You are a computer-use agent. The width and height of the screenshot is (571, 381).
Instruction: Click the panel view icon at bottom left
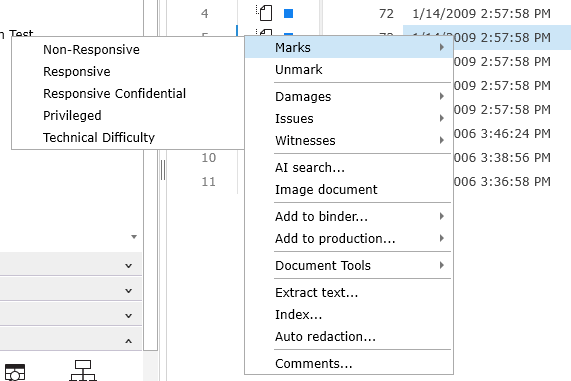click(15, 372)
